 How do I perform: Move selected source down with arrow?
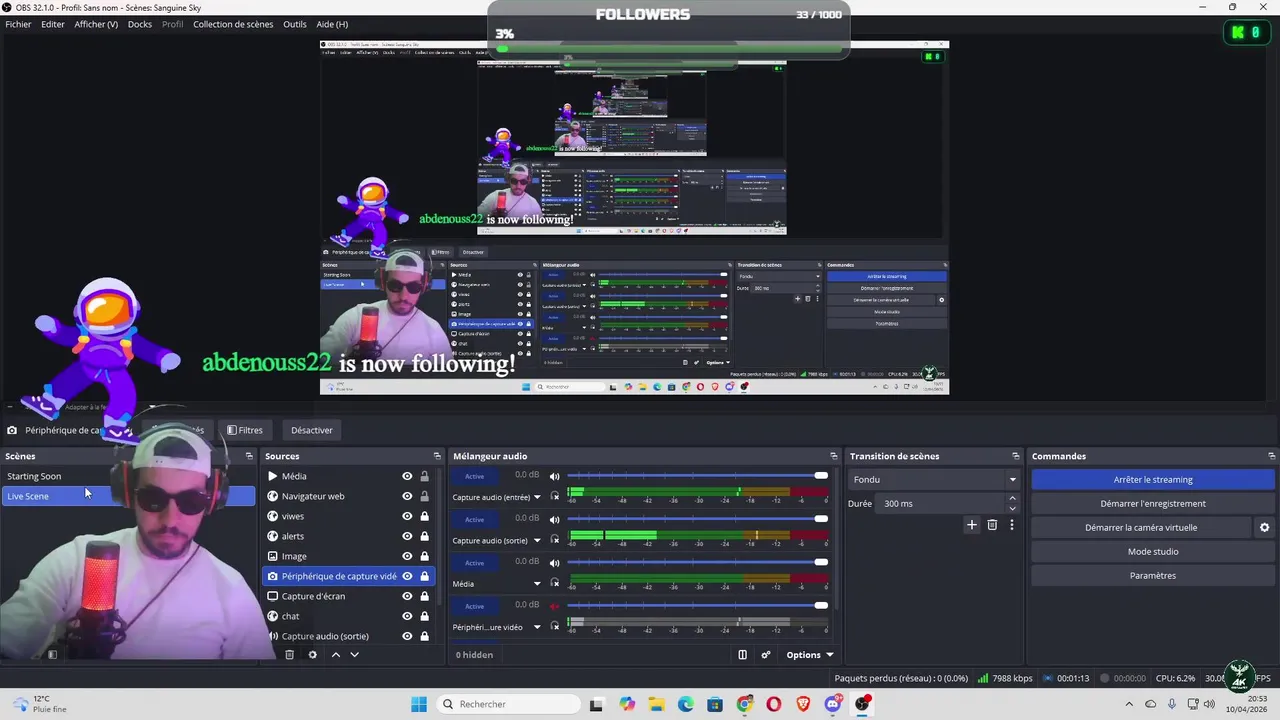tap(354, 655)
